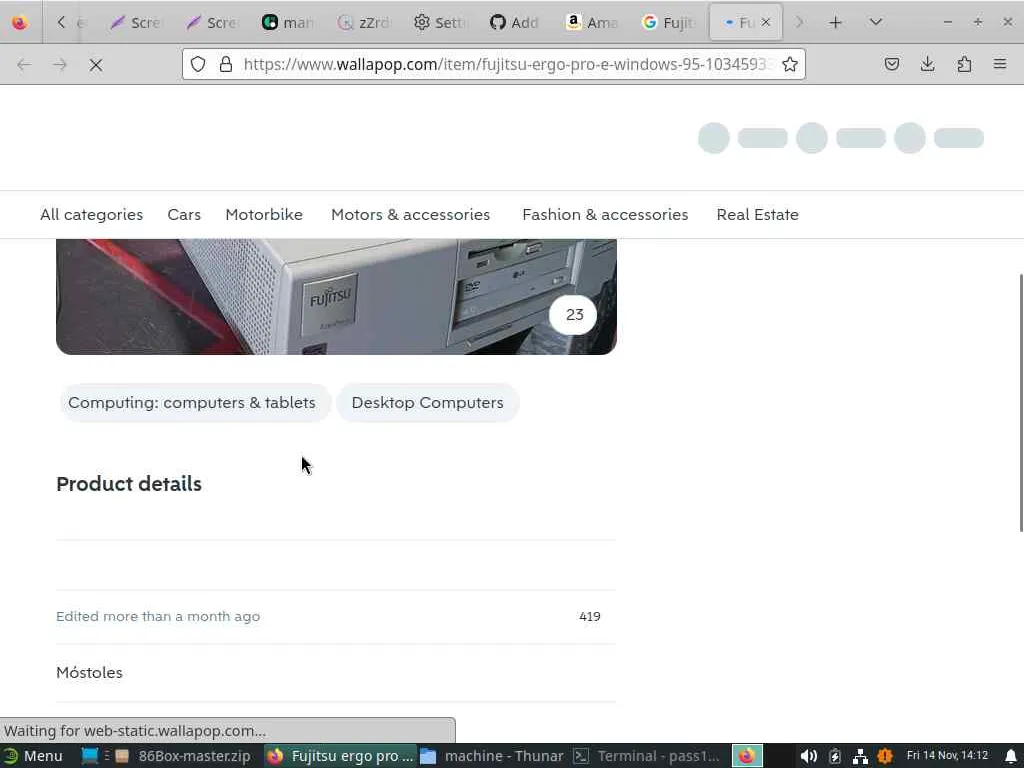
Task: Open the volume speaker tray icon
Action: [808, 756]
